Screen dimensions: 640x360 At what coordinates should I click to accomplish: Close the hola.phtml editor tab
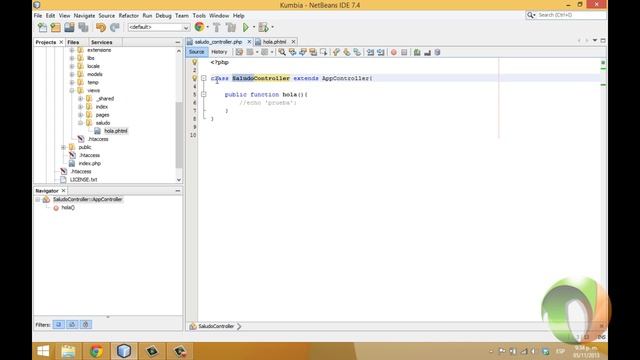[293, 42]
